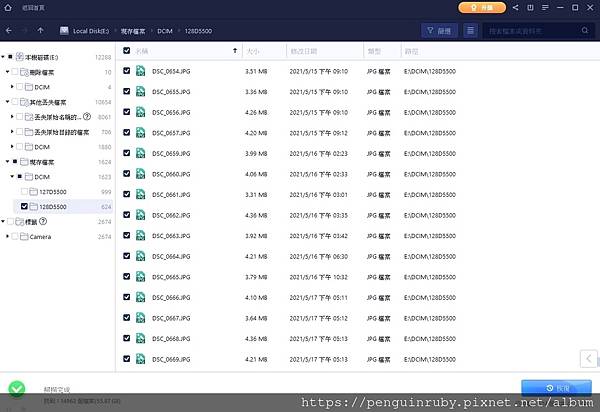
Task: Navigate forward with the right arrow
Action: 24,30
